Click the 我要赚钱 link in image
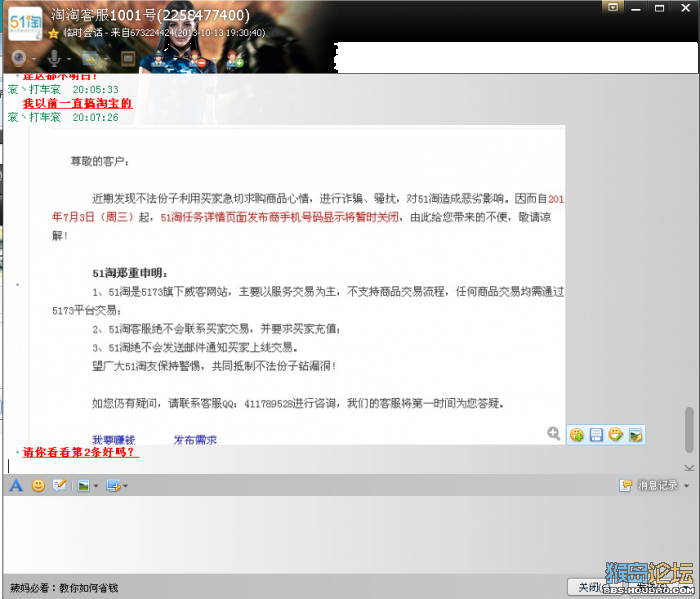The width and height of the screenshot is (700, 599). pos(113,440)
